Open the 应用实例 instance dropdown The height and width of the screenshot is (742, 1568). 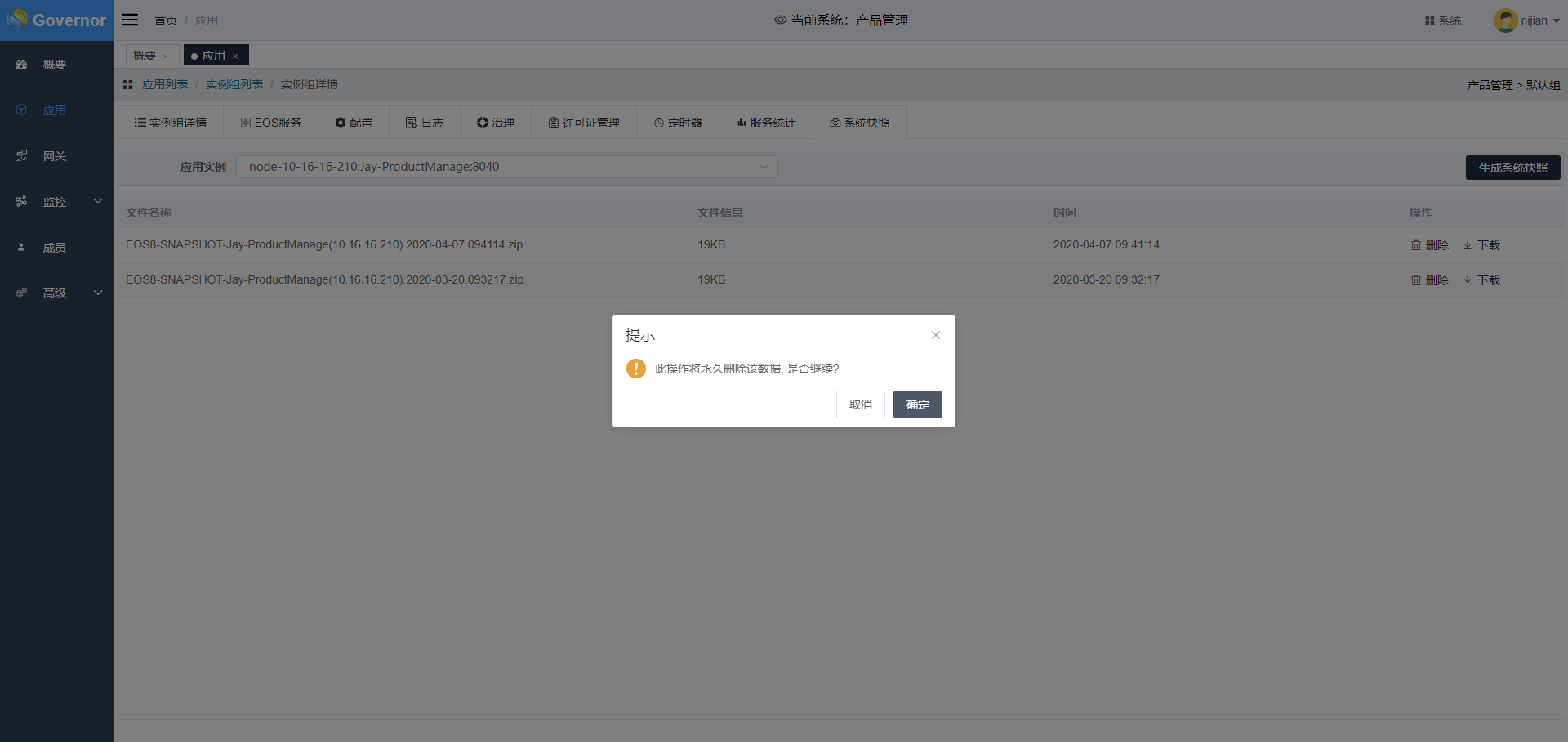point(506,167)
